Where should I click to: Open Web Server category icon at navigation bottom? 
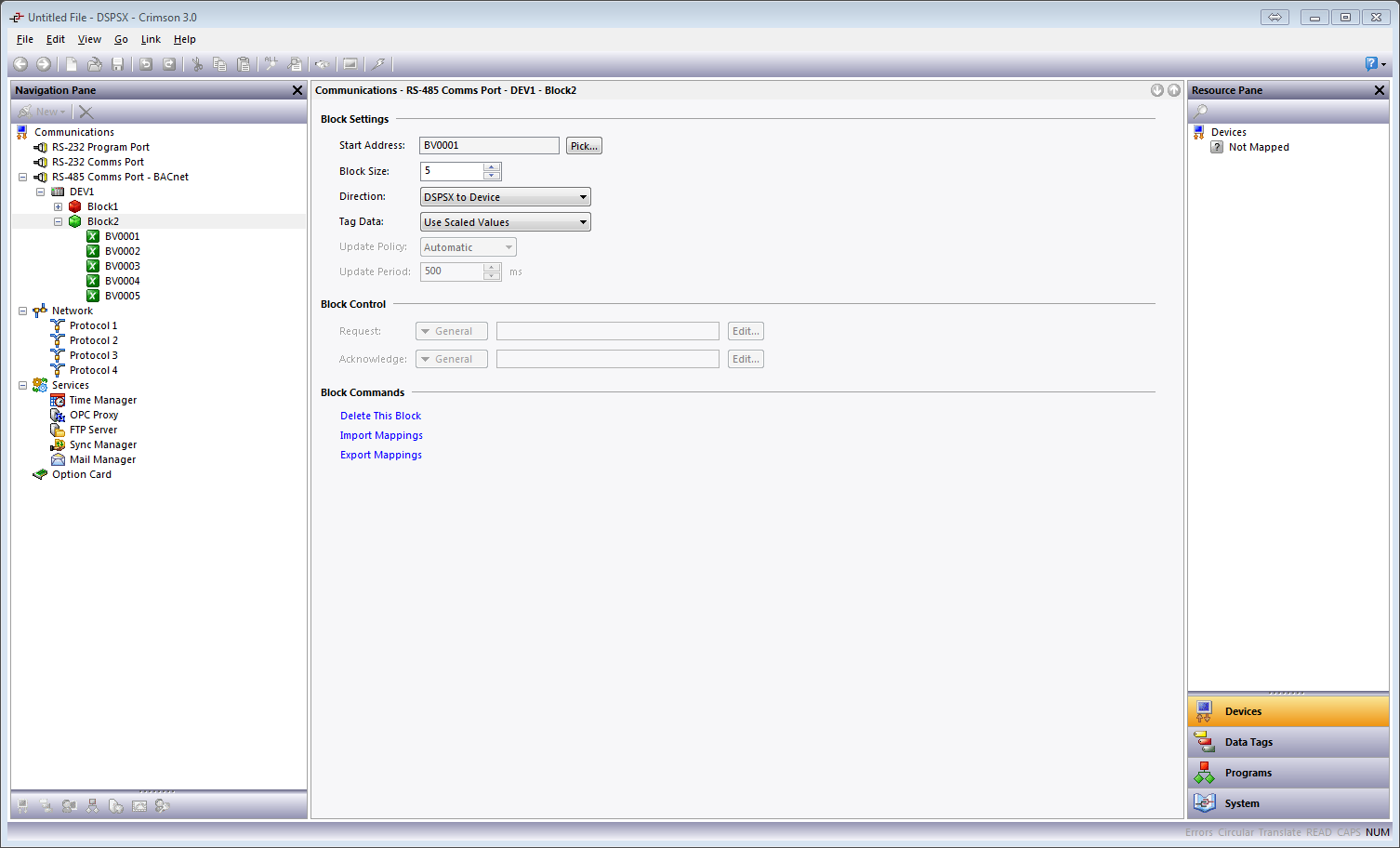coord(115,806)
